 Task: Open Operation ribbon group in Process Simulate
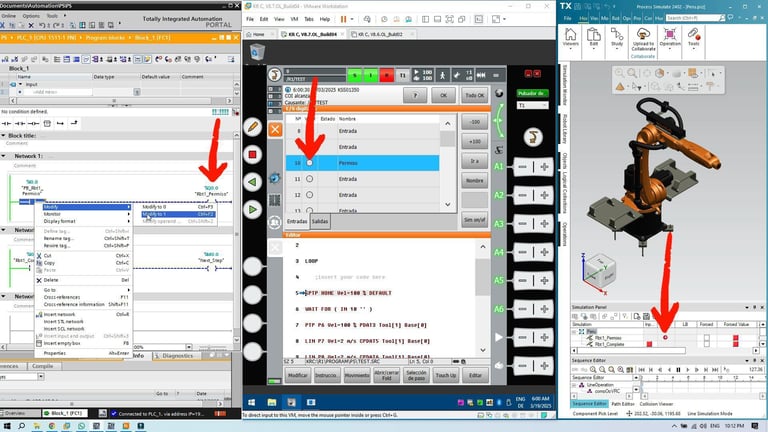(x=670, y=38)
